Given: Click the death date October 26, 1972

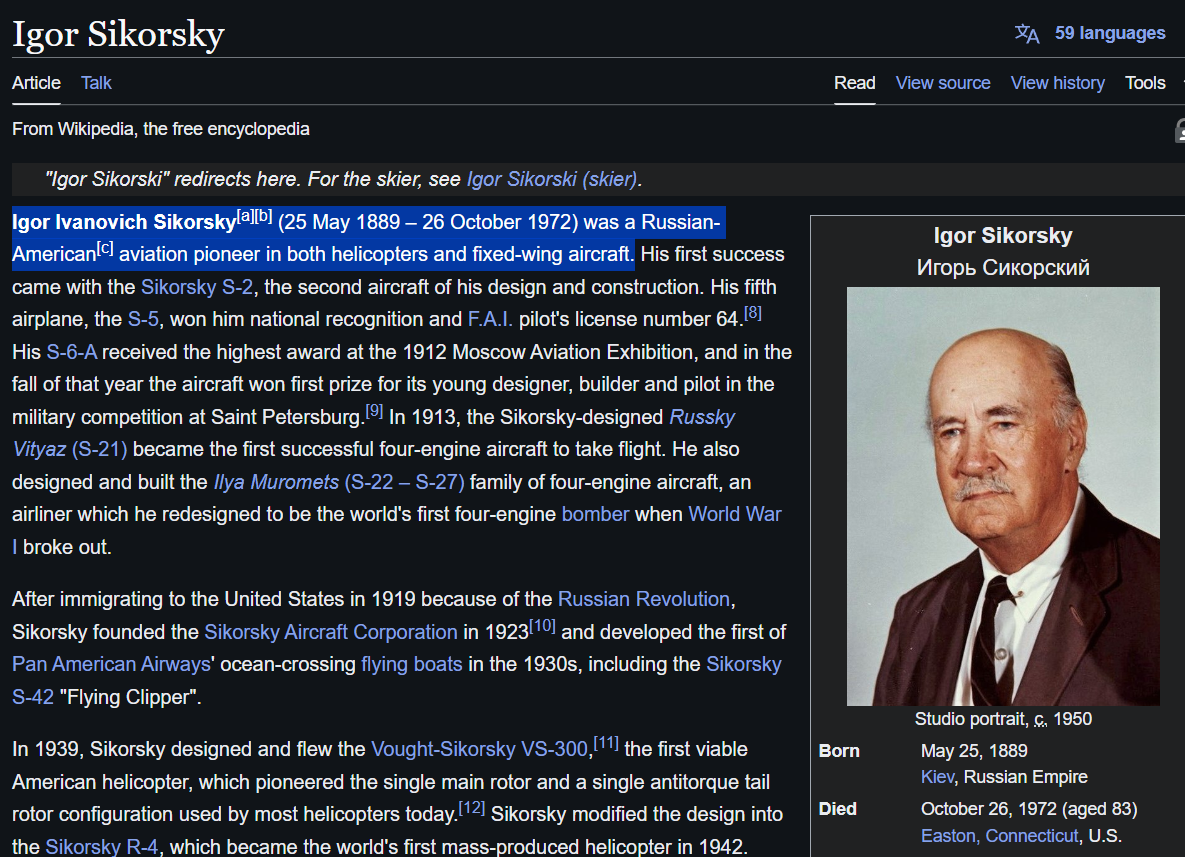Looking at the screenshot, I should coord(989,809).
